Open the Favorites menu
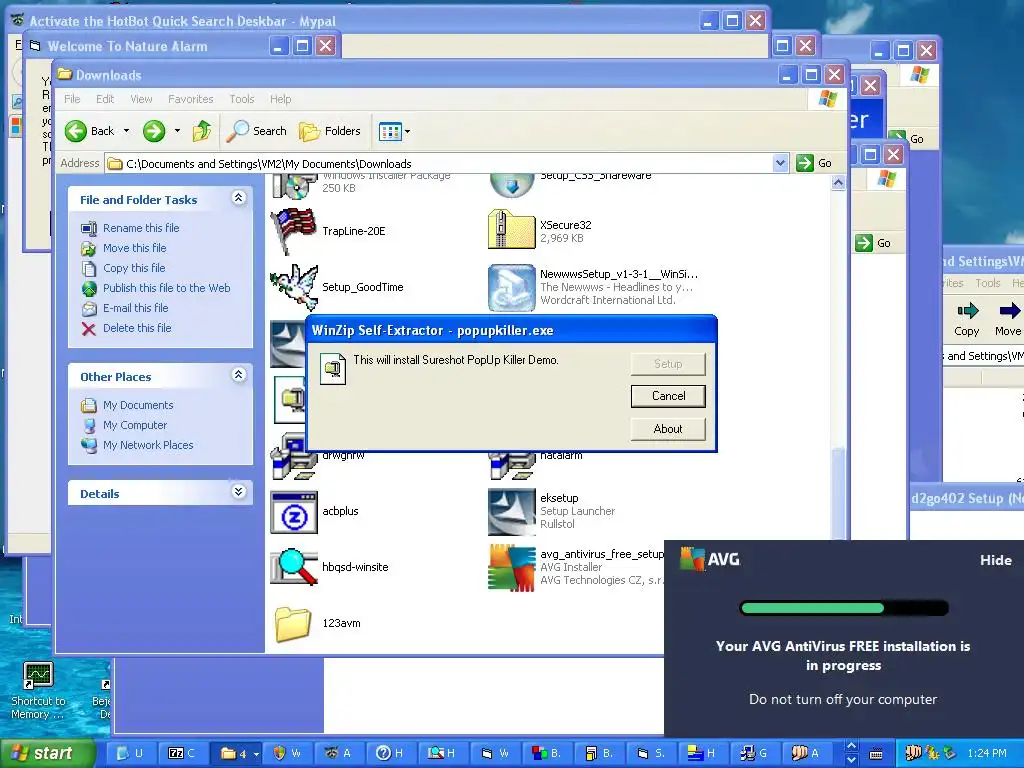 191,99
